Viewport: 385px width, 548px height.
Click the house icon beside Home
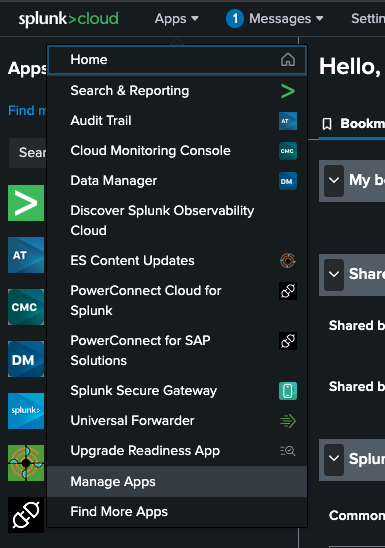(x=288, y=60)
